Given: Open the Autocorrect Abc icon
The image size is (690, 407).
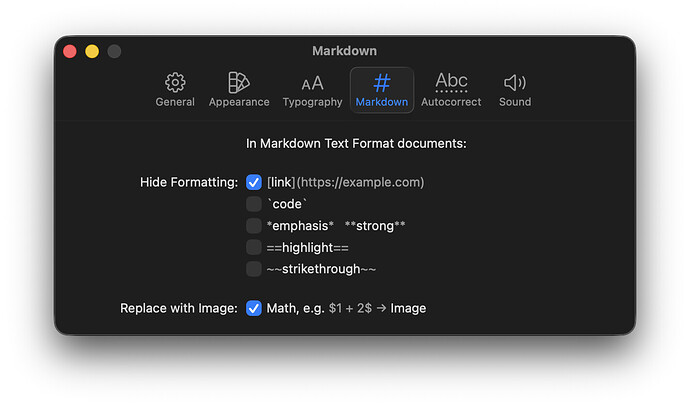Looking at the screenshot, I should click(451, 82).
